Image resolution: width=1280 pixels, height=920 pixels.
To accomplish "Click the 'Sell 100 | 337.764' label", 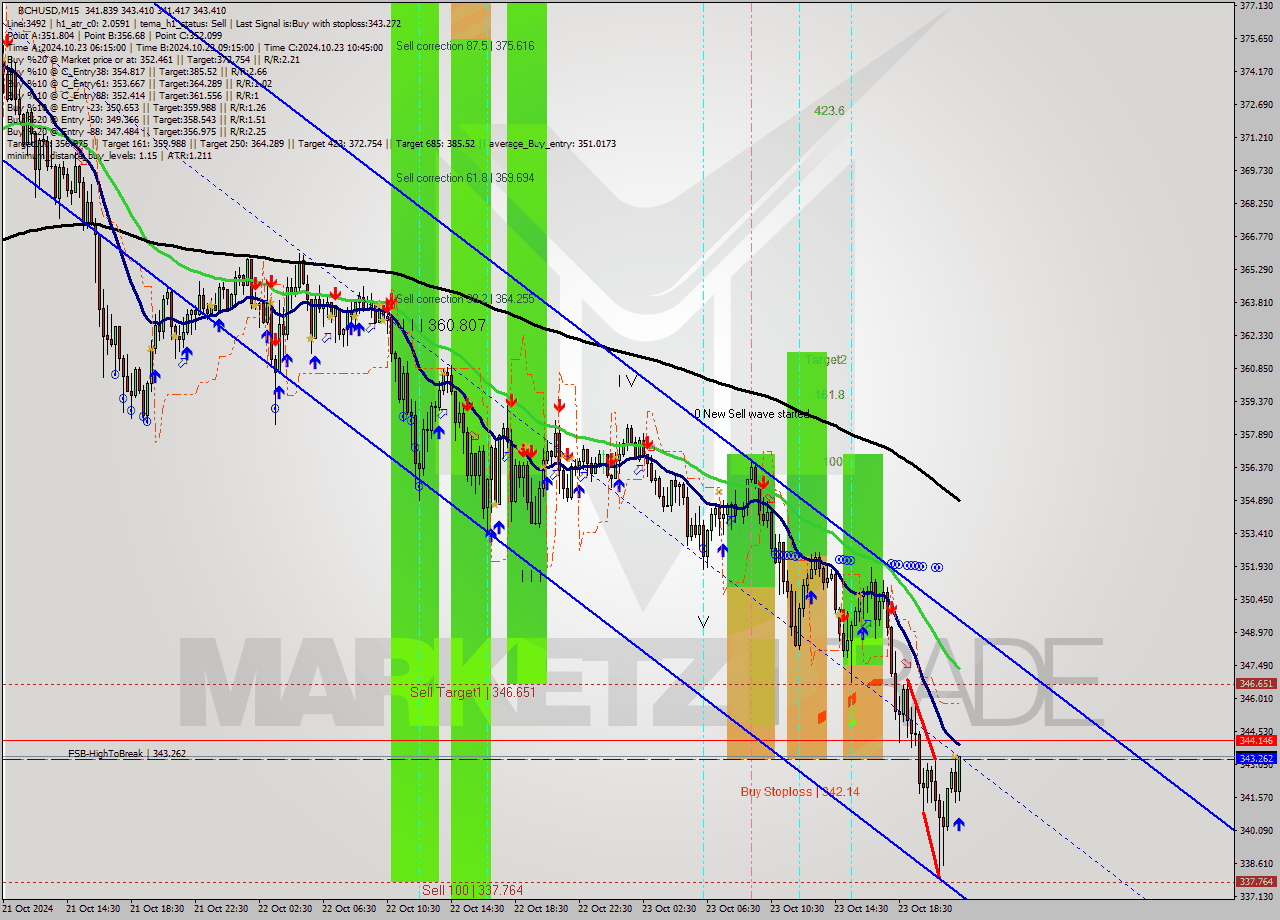I will pyautogui.click(x=472, y=890).
